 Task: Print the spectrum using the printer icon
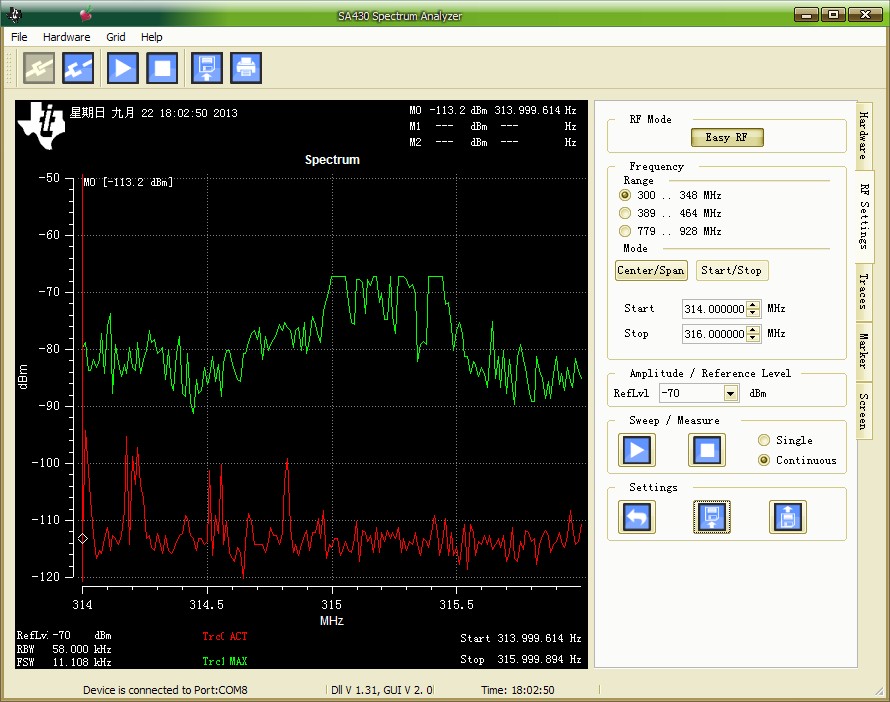pyautogui.click(x=246, y=68)
